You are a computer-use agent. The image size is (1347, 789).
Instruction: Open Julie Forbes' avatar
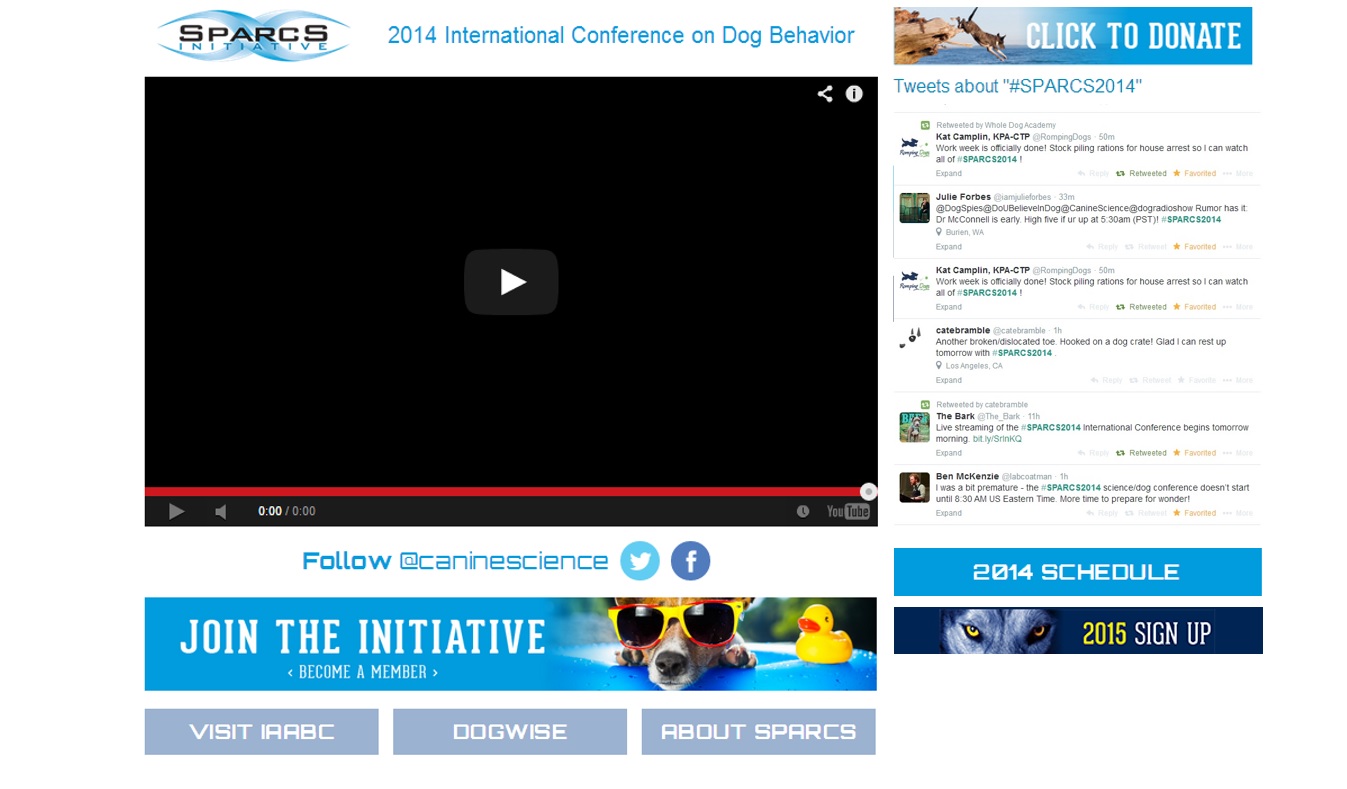tap(914, 208)
